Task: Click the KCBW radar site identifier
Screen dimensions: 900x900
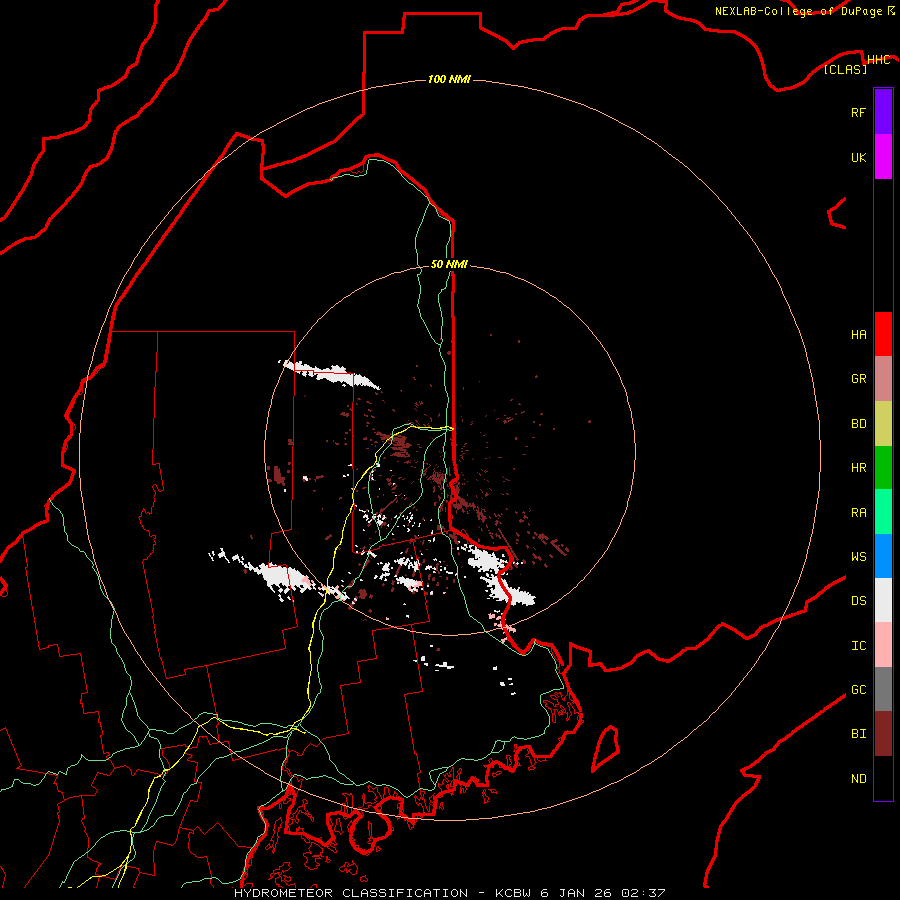Action: [513, 893]
